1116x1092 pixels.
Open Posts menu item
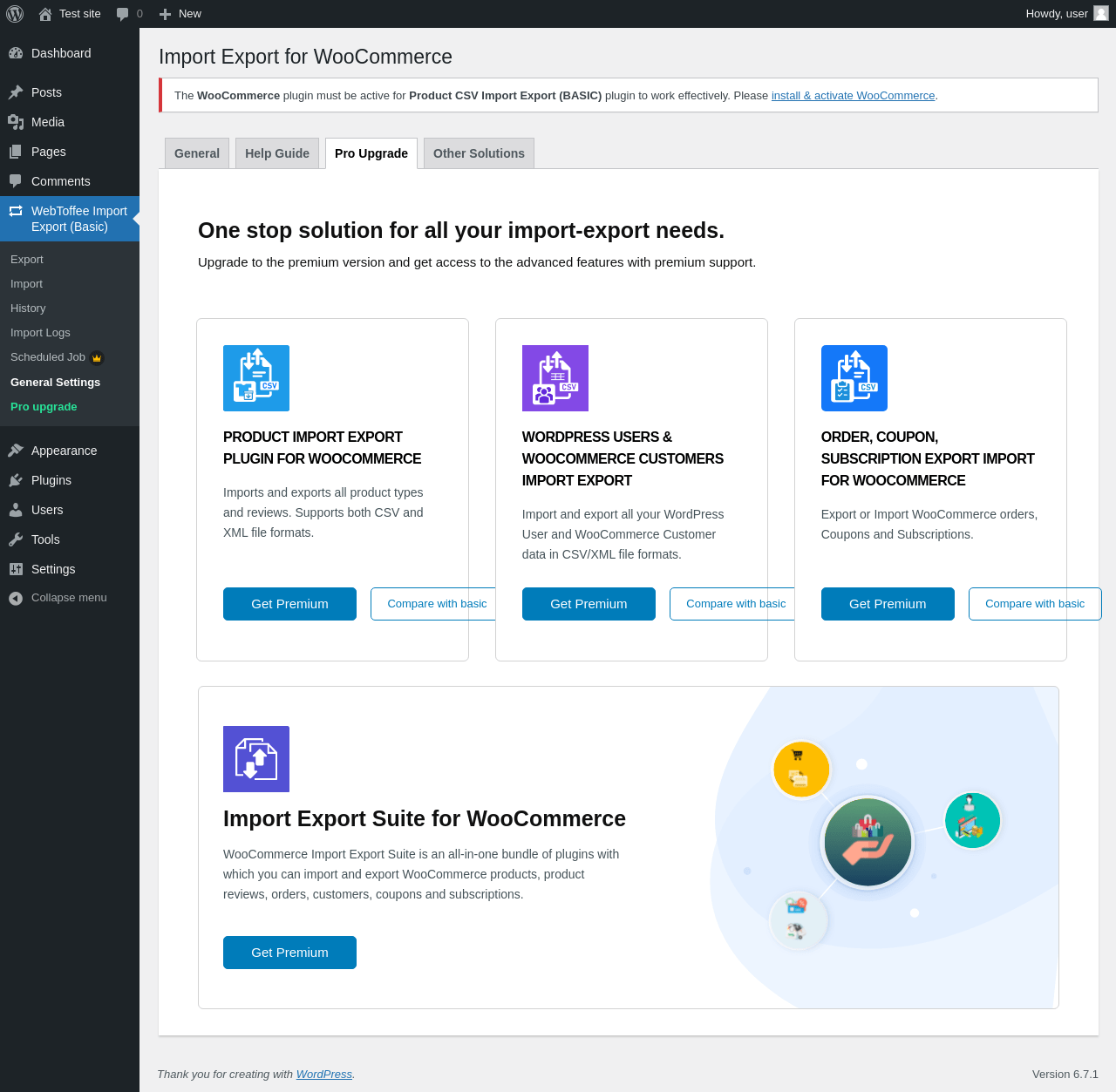click(70, 92)
